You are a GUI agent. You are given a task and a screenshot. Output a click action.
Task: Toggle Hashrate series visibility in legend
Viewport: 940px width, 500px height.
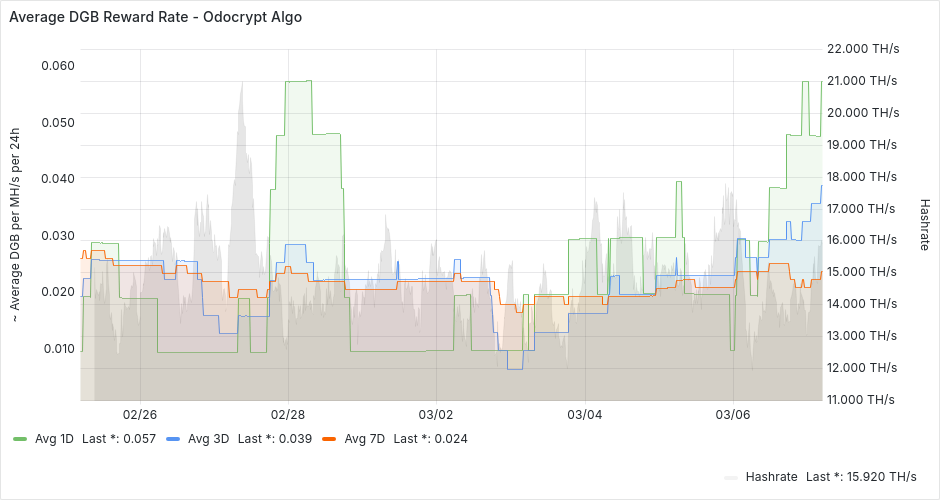pos(771,476)
